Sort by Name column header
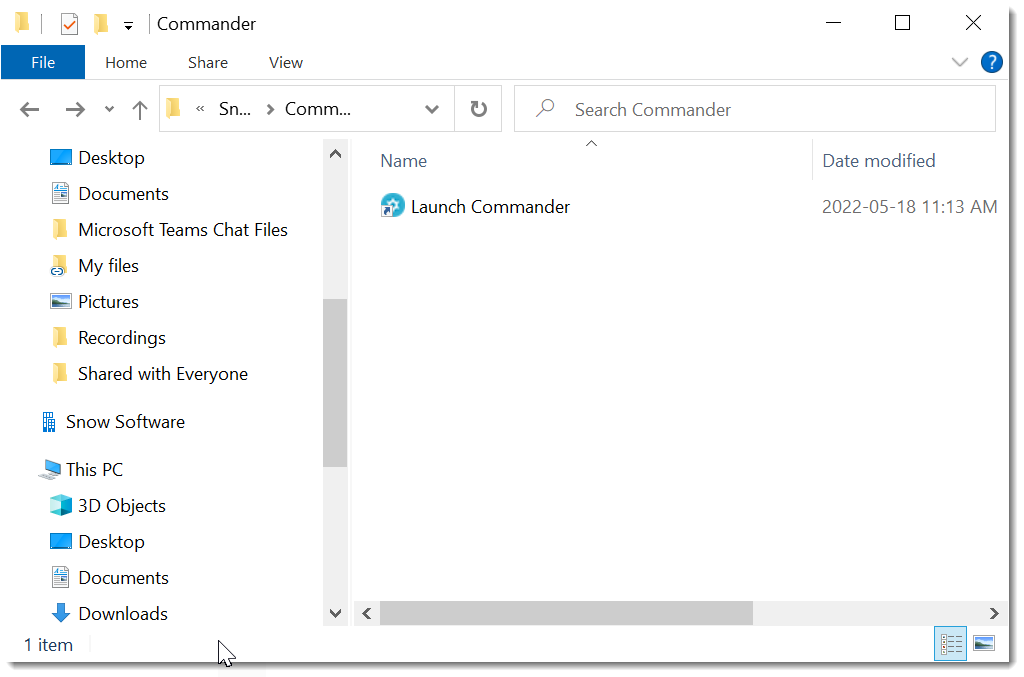The width and height of the screenshot is (1024, 677). [404, 161]
